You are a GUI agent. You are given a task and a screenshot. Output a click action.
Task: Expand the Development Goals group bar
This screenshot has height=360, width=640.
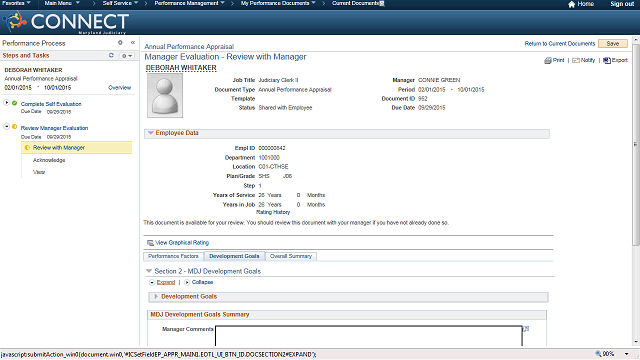(156, 297)
